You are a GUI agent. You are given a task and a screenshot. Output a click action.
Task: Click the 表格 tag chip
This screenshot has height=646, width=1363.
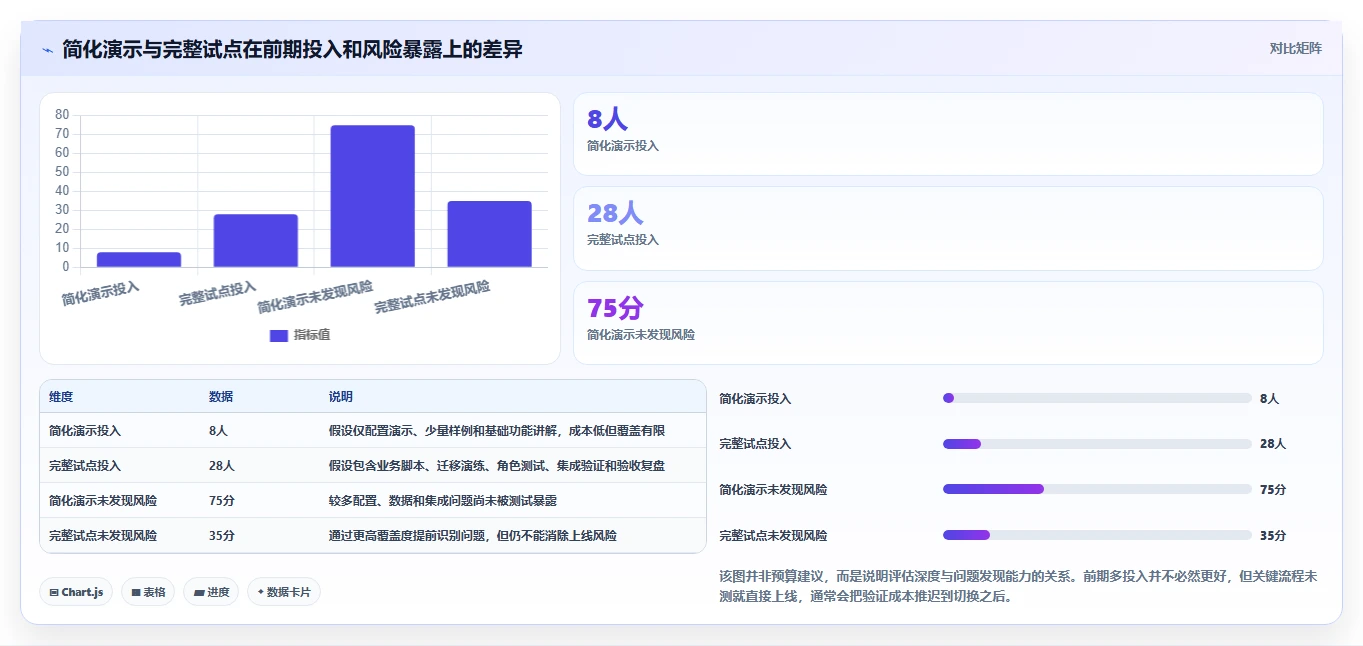click(148, 592)
